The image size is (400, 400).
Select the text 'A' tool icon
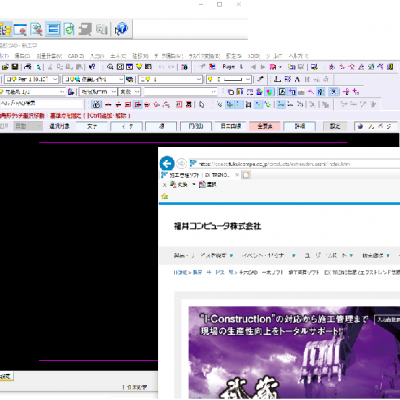[297, 79]
